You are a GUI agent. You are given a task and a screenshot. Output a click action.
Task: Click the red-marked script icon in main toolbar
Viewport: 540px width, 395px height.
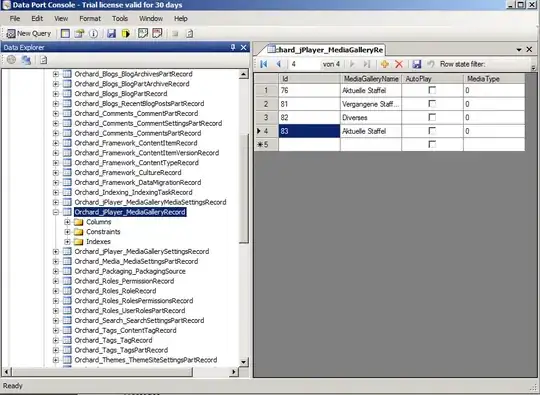(157, 33)
